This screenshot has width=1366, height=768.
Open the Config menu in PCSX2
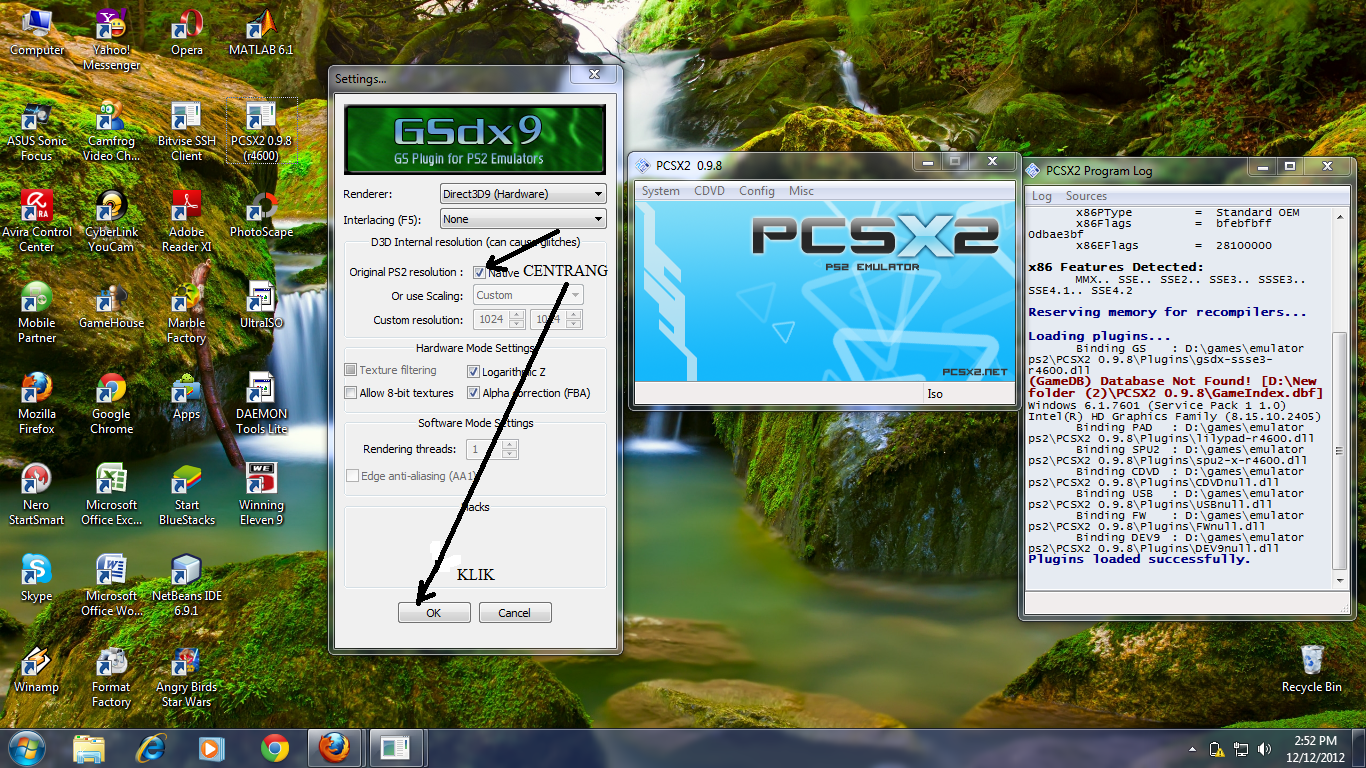point(757,191)
